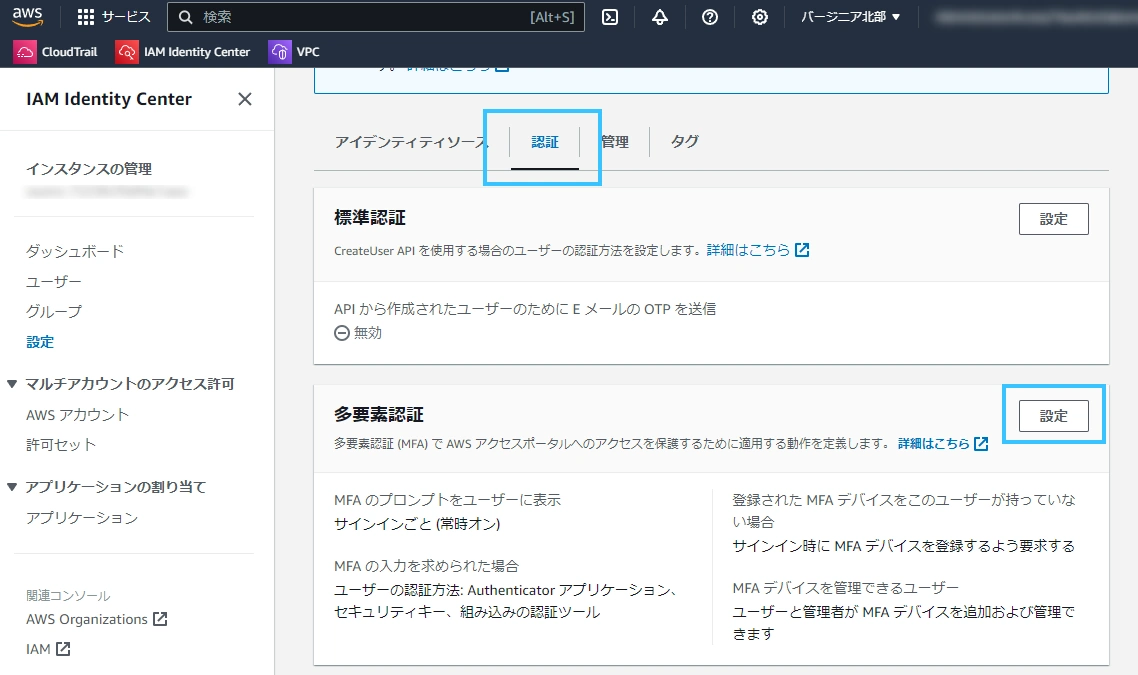Click 設定 button for 標準認証

tap(1053, 219)
